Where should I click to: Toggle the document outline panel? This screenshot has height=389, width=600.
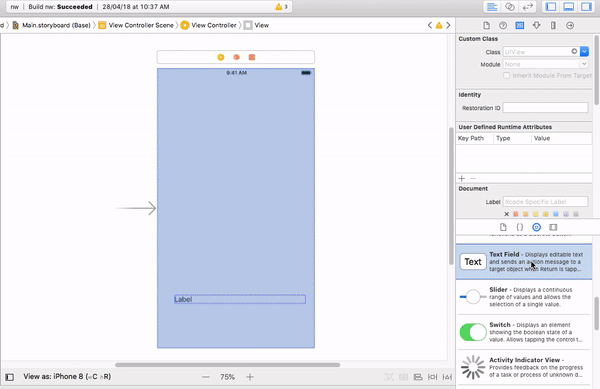[x=10, y=377]
